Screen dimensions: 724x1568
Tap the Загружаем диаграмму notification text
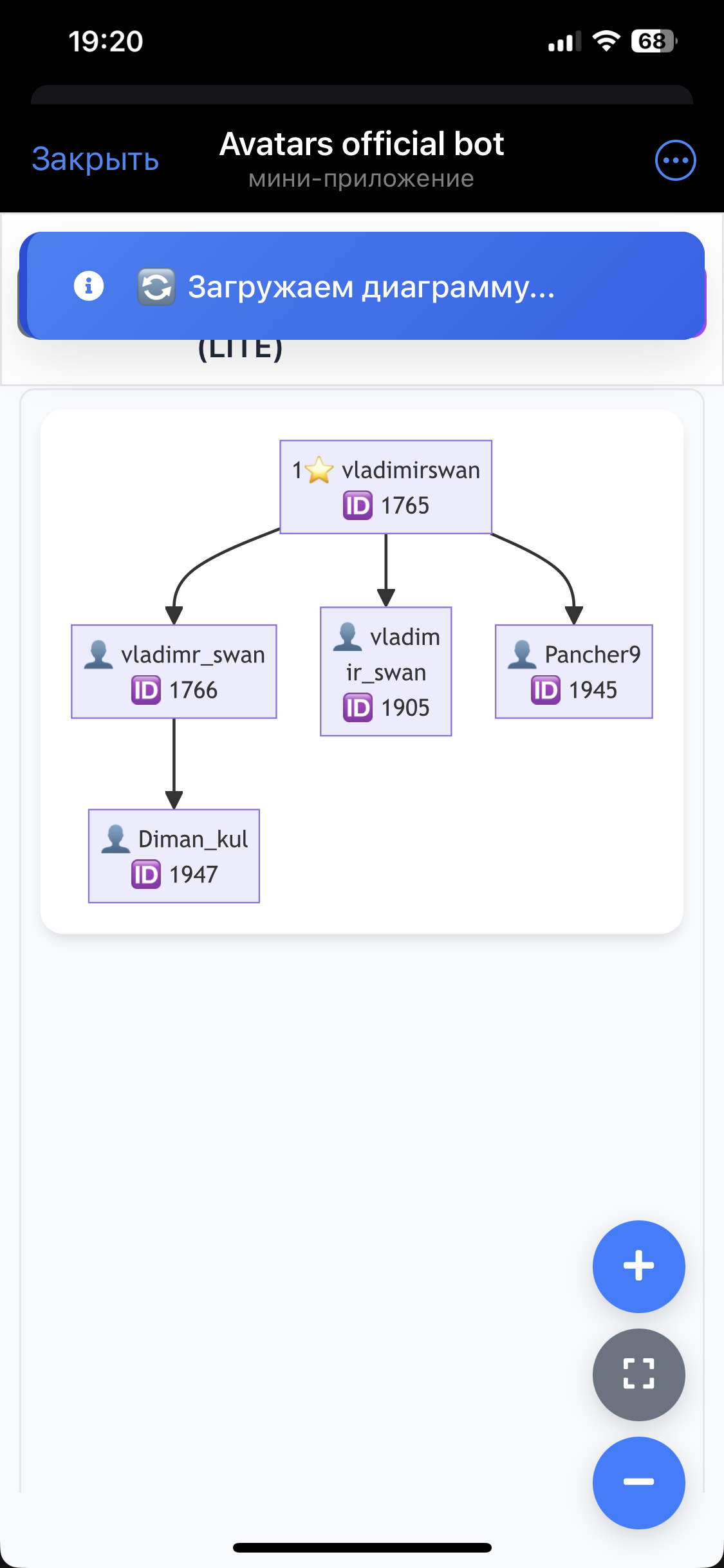(371, 287)
